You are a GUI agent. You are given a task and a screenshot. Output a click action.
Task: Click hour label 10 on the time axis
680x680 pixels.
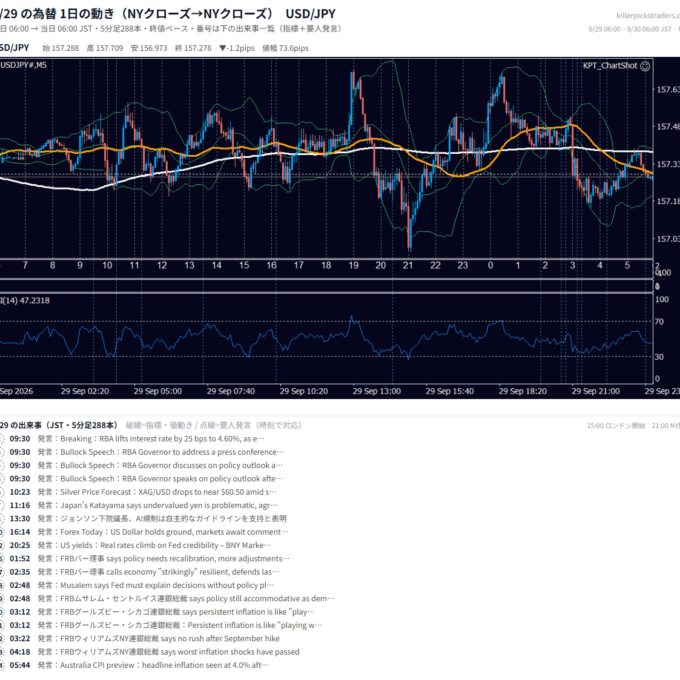107,265
